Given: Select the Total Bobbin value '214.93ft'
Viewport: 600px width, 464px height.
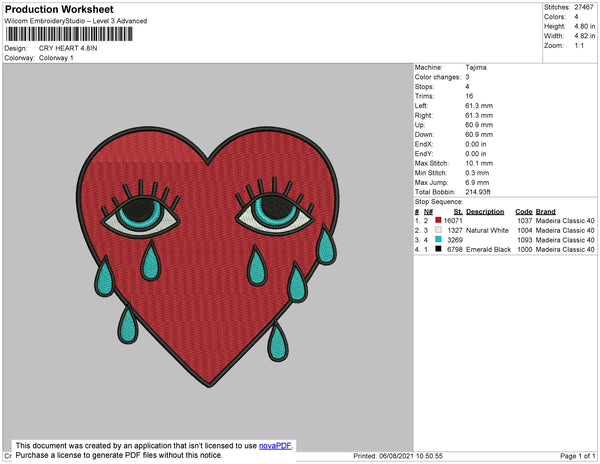Looking at the screenshot, I should click(478, 192).
